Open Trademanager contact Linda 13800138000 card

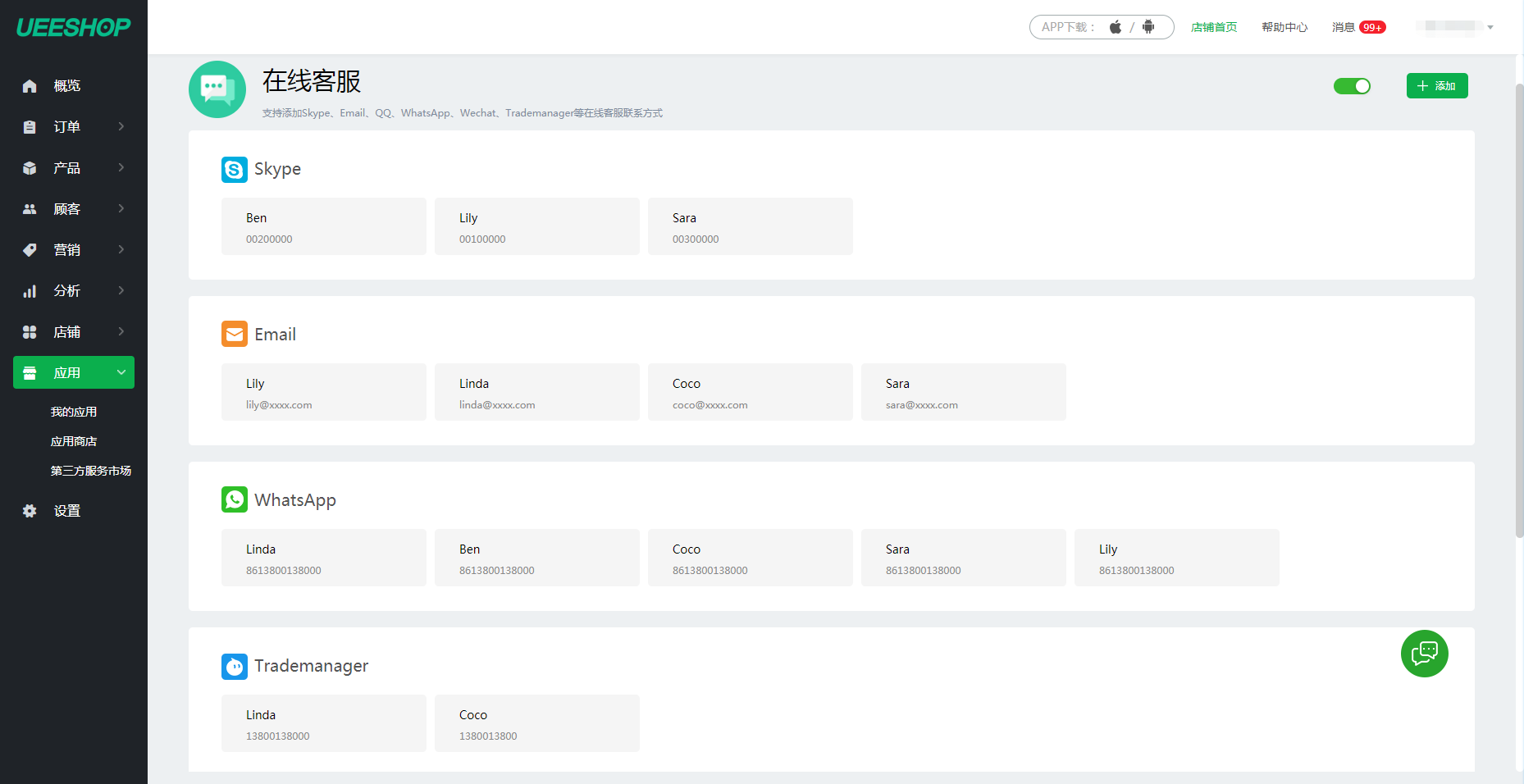(324, 723)
